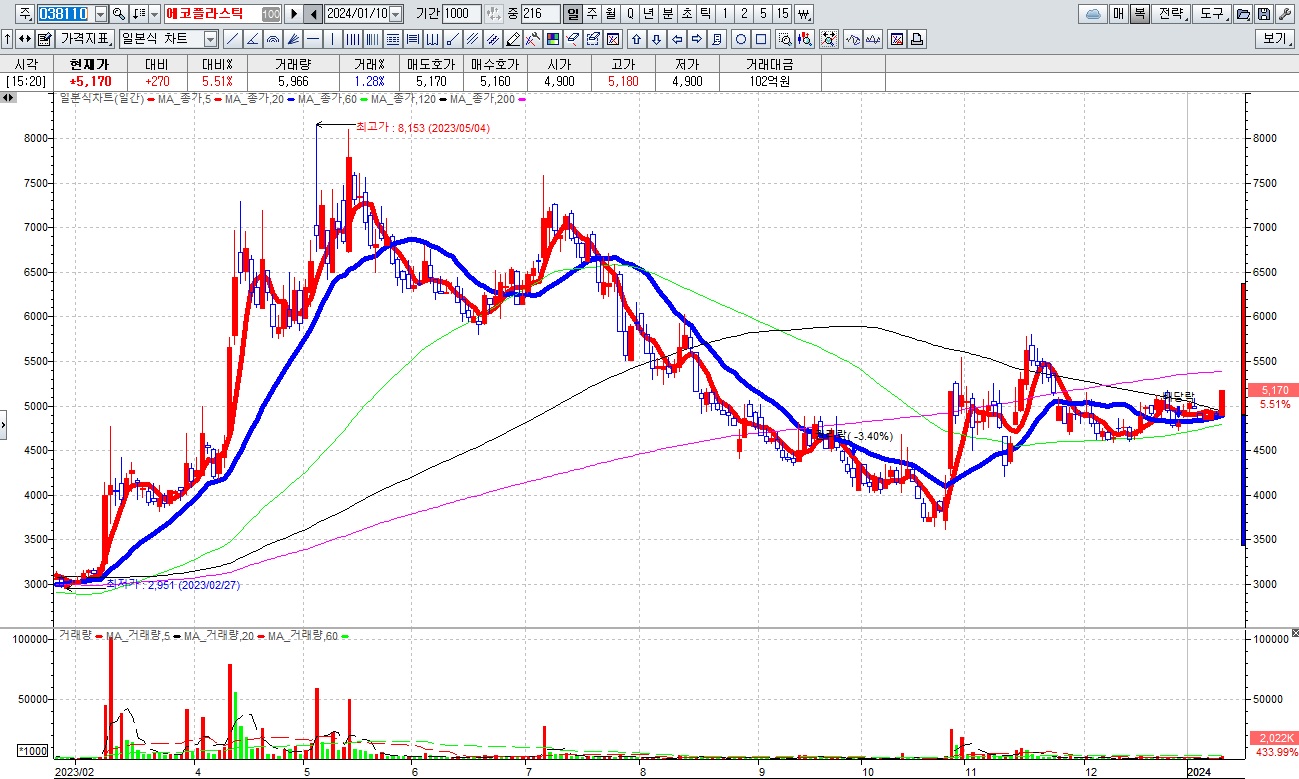Click the right arrow marker tool
The height and width of the screenshot is (779, 1299).
pyautogui.click(x=696, y=39)
